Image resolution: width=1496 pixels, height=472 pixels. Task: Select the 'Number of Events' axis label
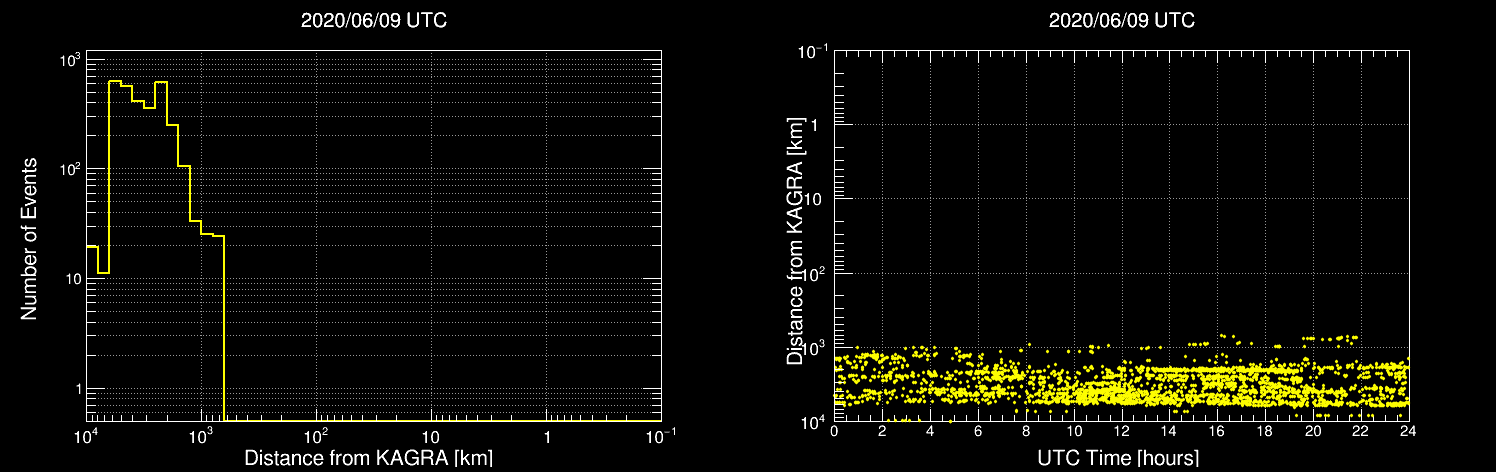[29, 238]
